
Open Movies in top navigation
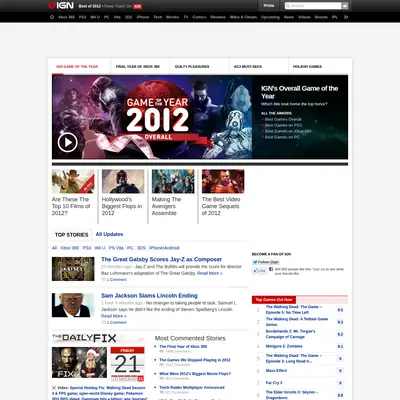click(172, 17)
